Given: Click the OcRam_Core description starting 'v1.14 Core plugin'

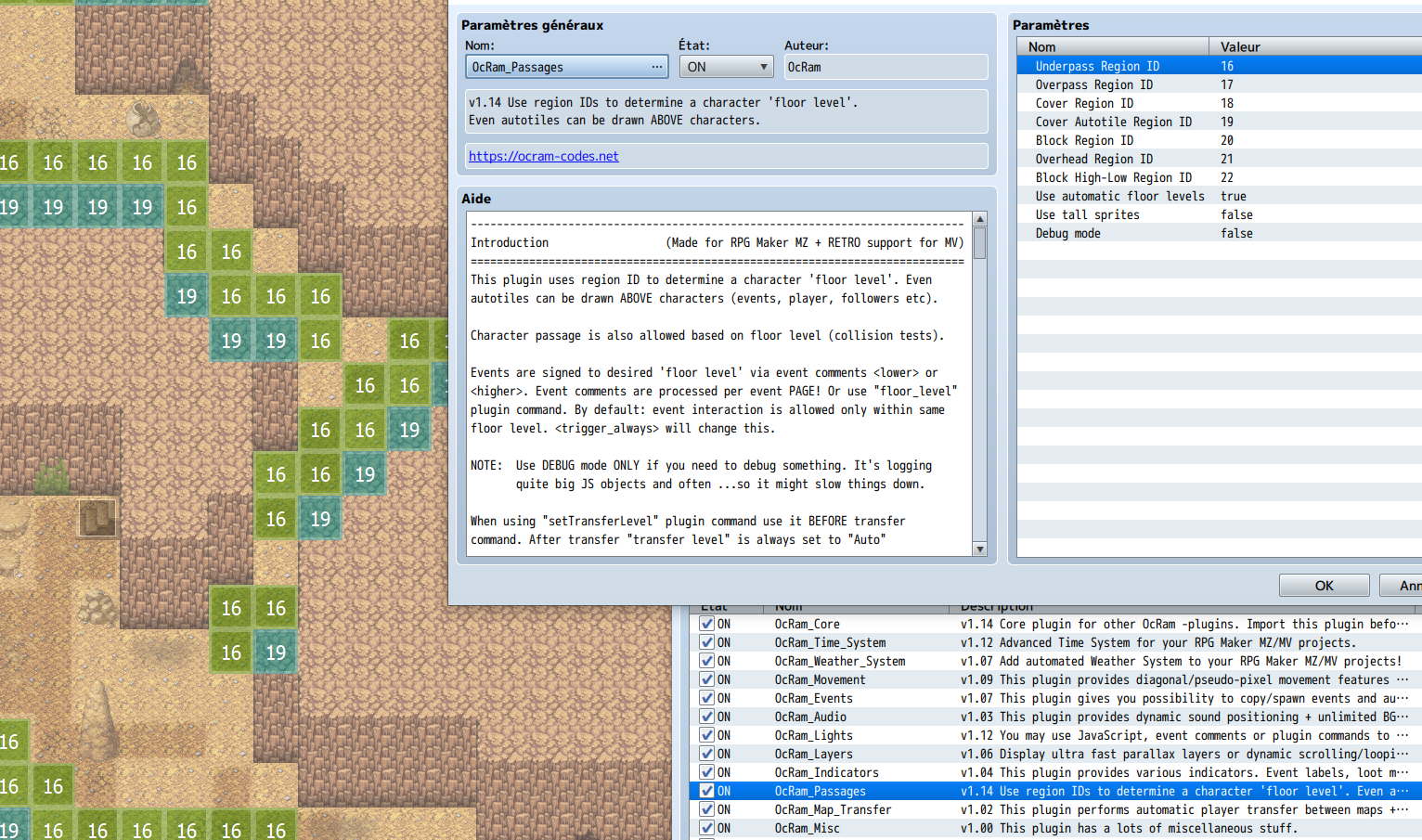Looking at the screenshot, I should (x=1184, y=624).
